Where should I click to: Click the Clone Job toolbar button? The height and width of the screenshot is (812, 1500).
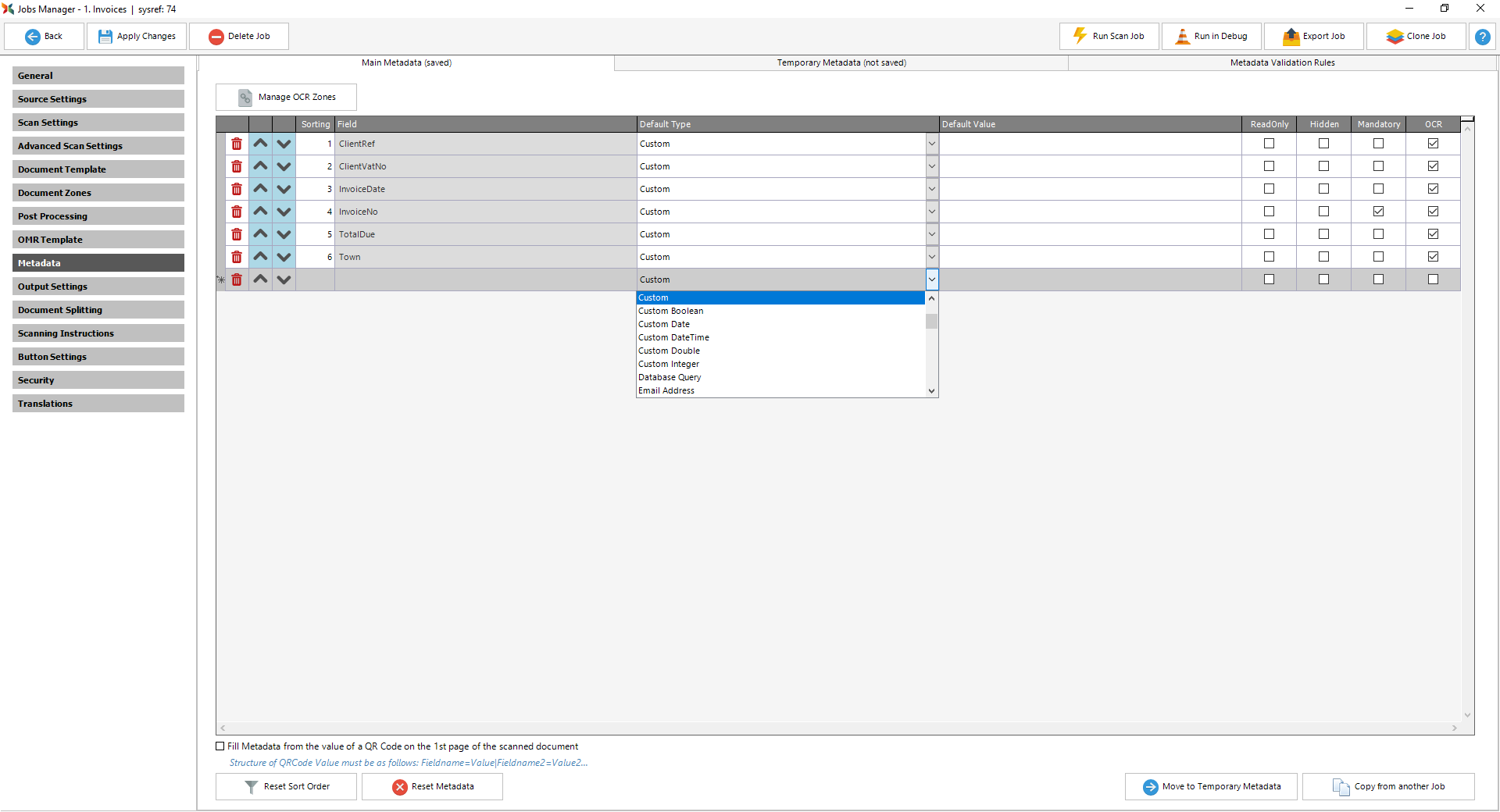(x=1416, y=37)
